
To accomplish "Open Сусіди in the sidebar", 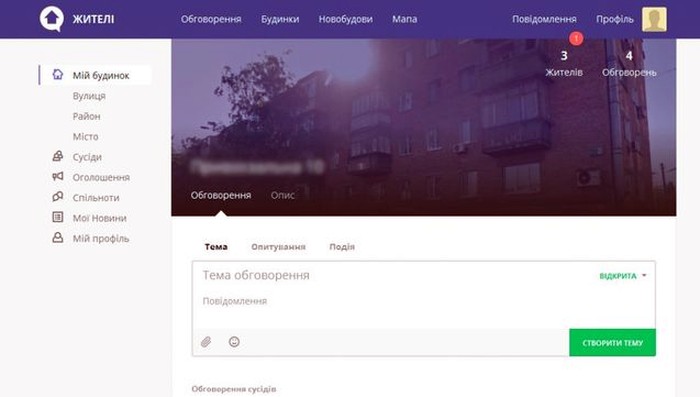I will (87, 157).
